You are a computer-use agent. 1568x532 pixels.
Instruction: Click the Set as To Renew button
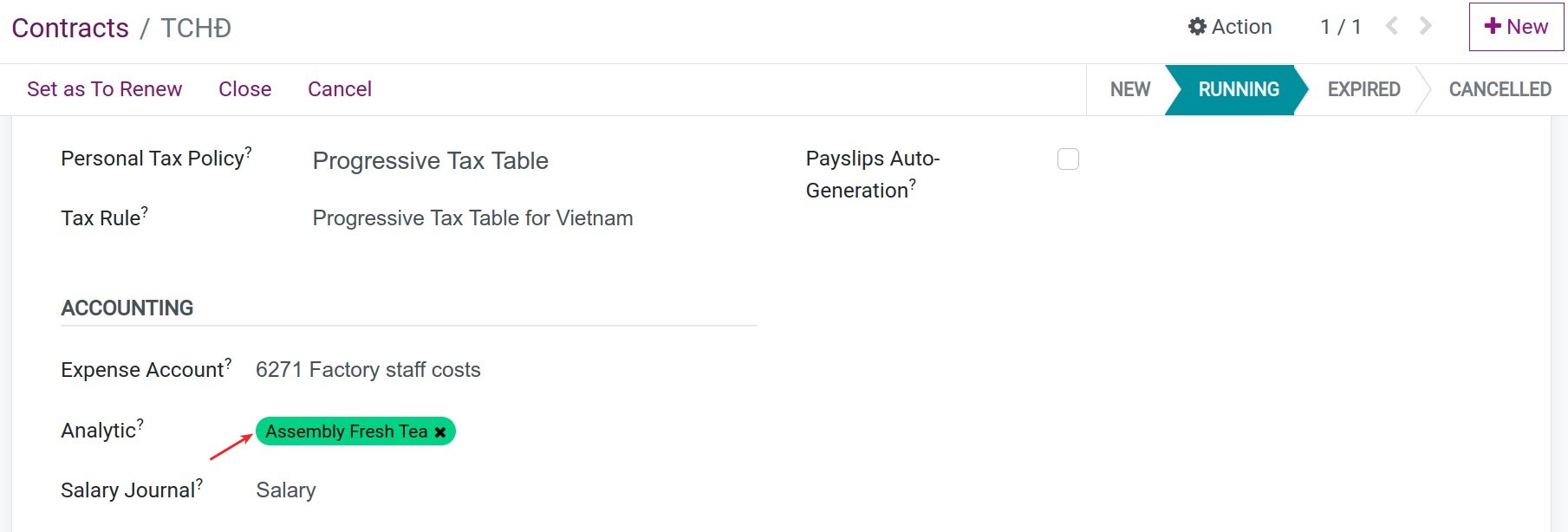[x=104, y=88]
